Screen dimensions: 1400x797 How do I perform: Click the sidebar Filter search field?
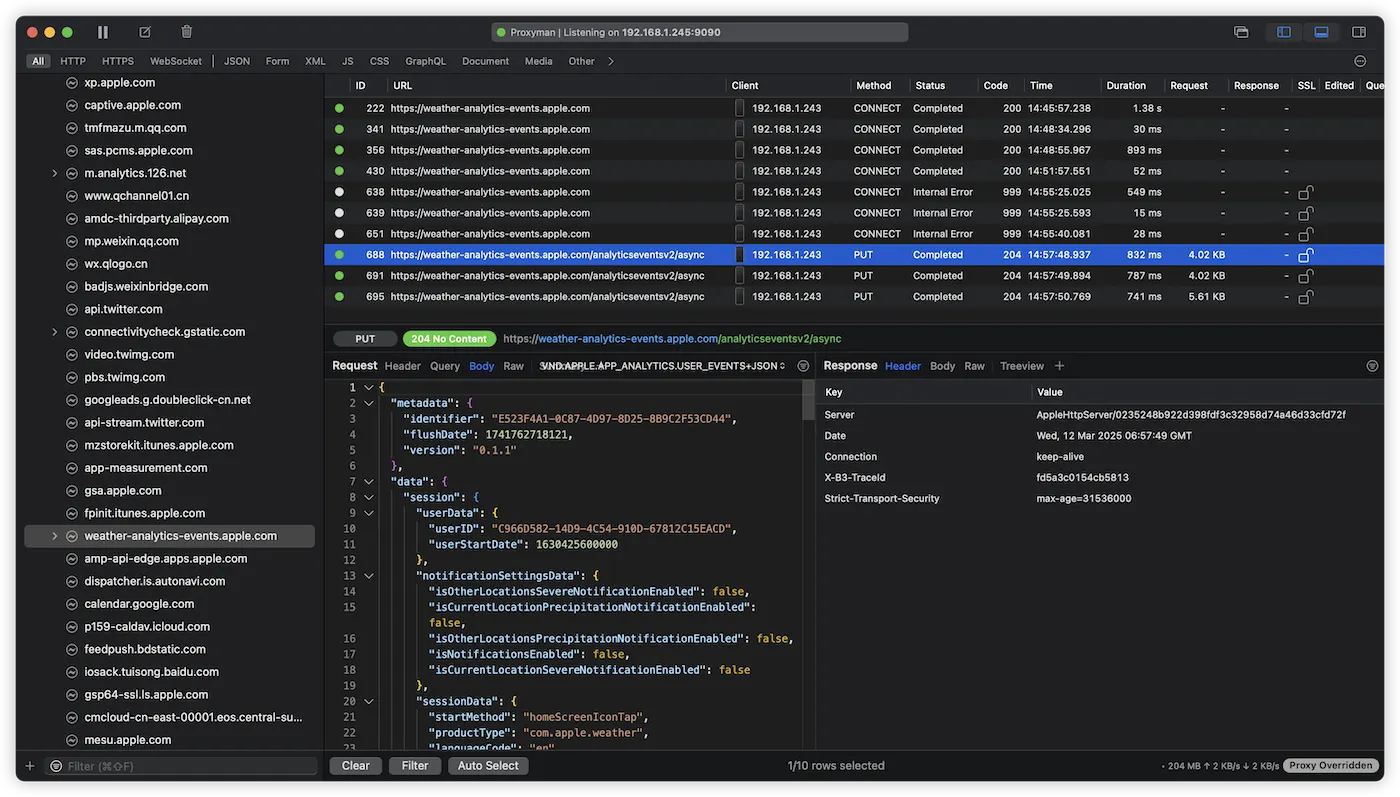coord(182,766)
